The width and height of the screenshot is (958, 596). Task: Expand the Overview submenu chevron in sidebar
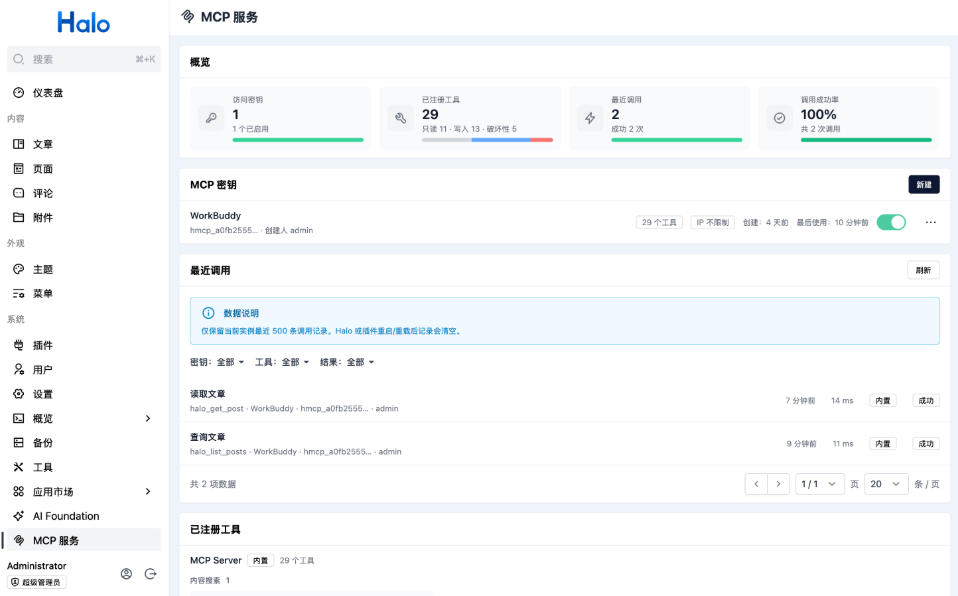(x=148, y=418)
